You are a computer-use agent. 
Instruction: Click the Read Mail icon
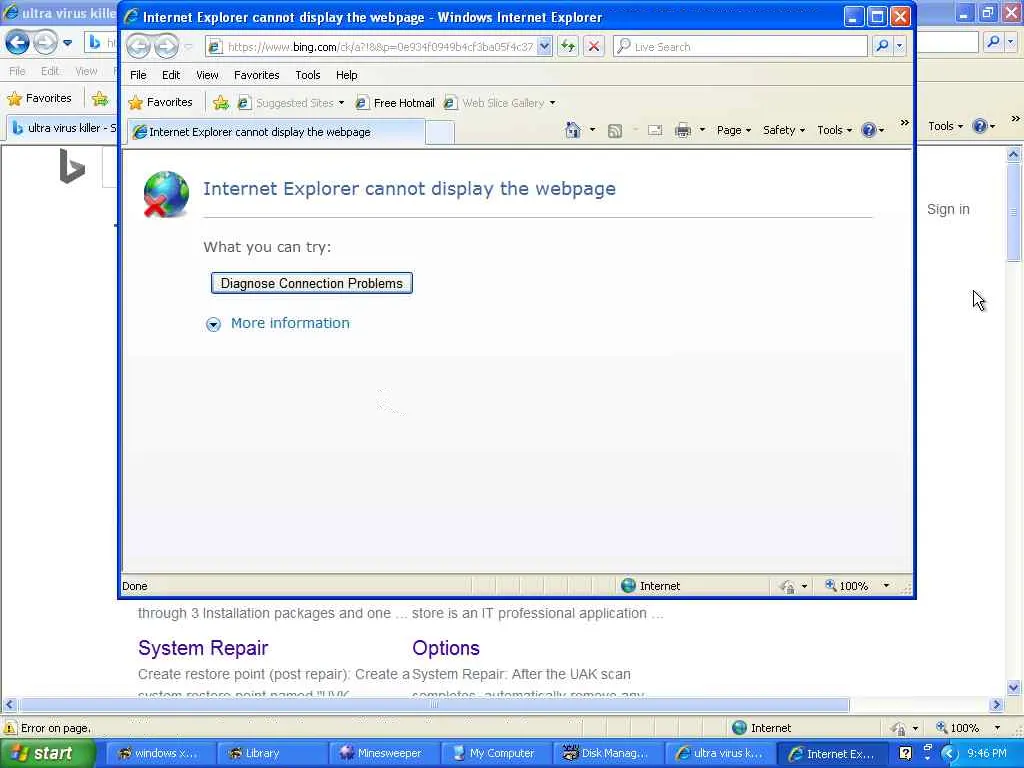coord(655,131)
